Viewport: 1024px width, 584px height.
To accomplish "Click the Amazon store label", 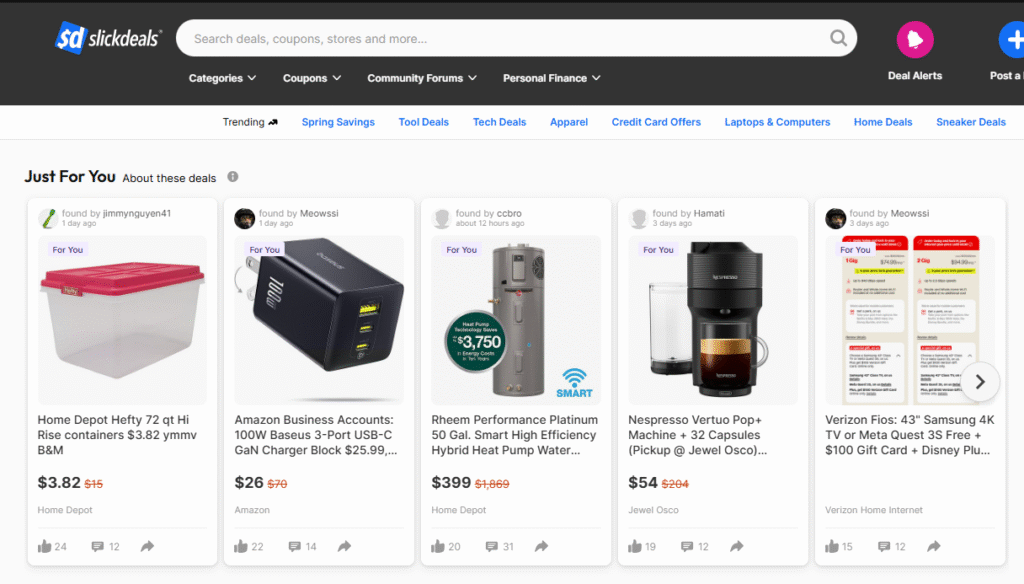I will coord(252,510).
